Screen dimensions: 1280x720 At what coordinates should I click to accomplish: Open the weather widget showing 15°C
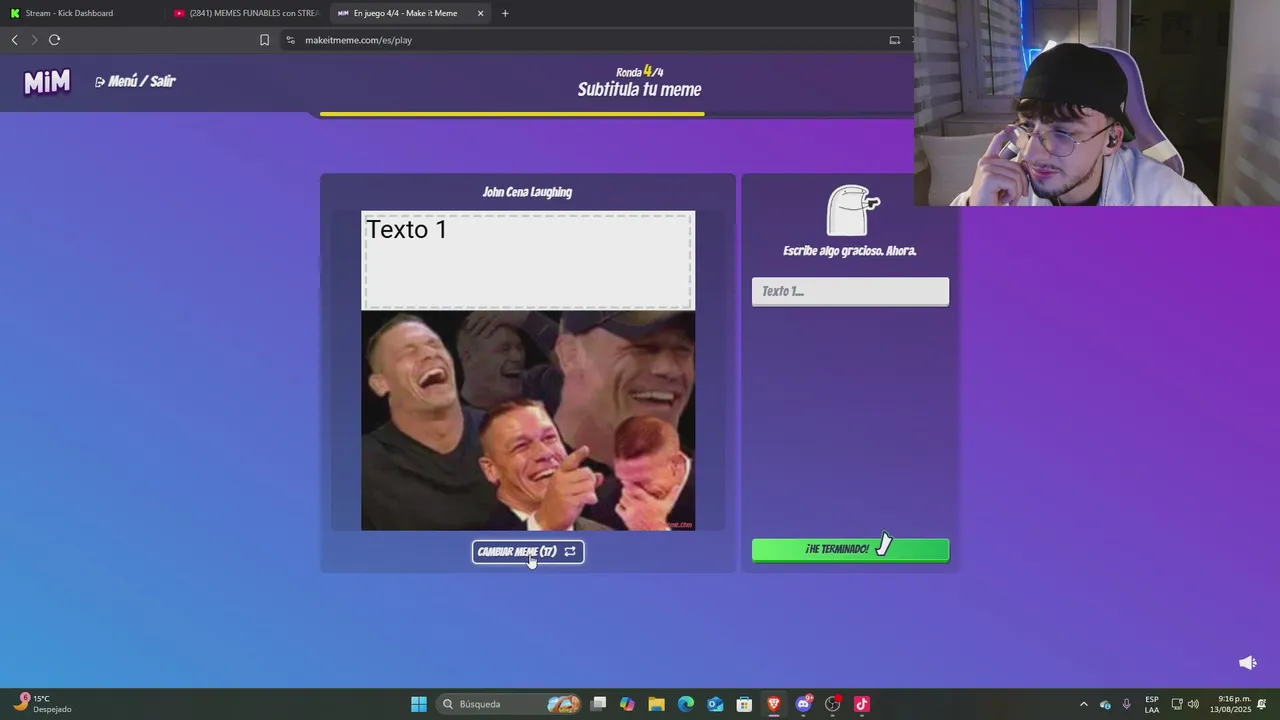[44, 704]
